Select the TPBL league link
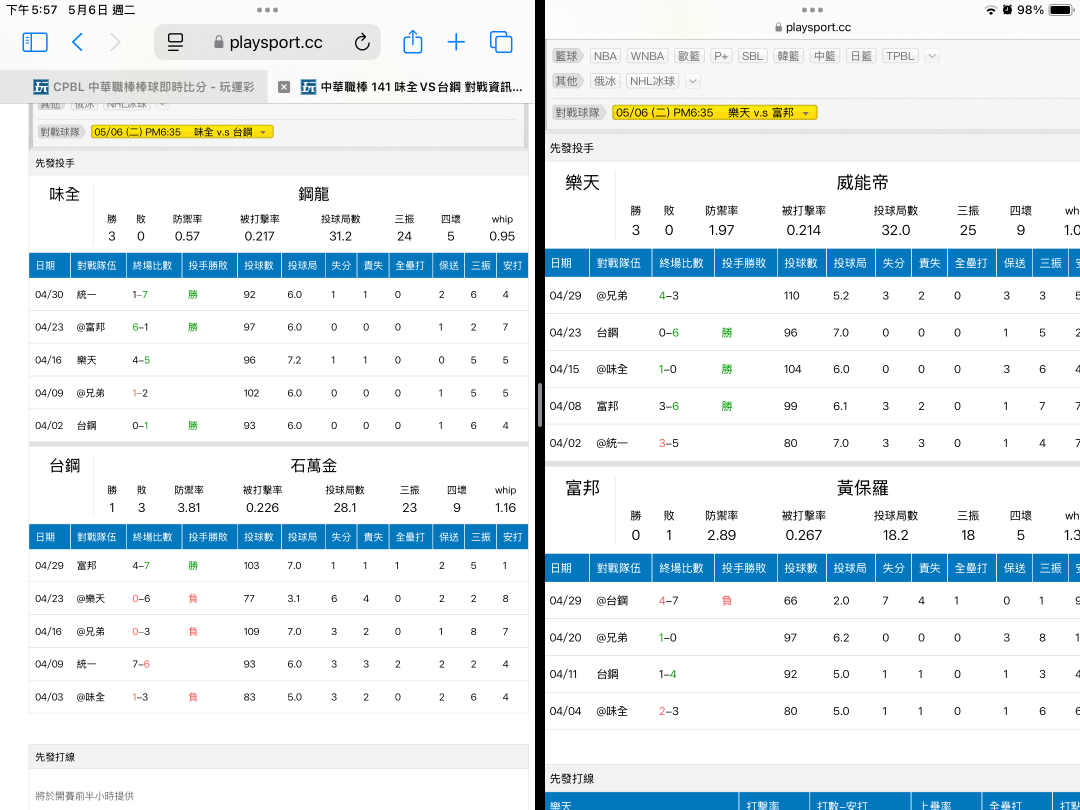 (900, 56)
